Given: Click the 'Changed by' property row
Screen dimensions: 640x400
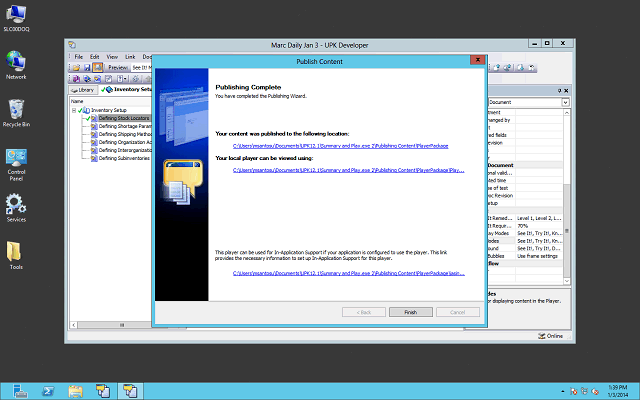Looking at the screenshot, I should 525,120.
